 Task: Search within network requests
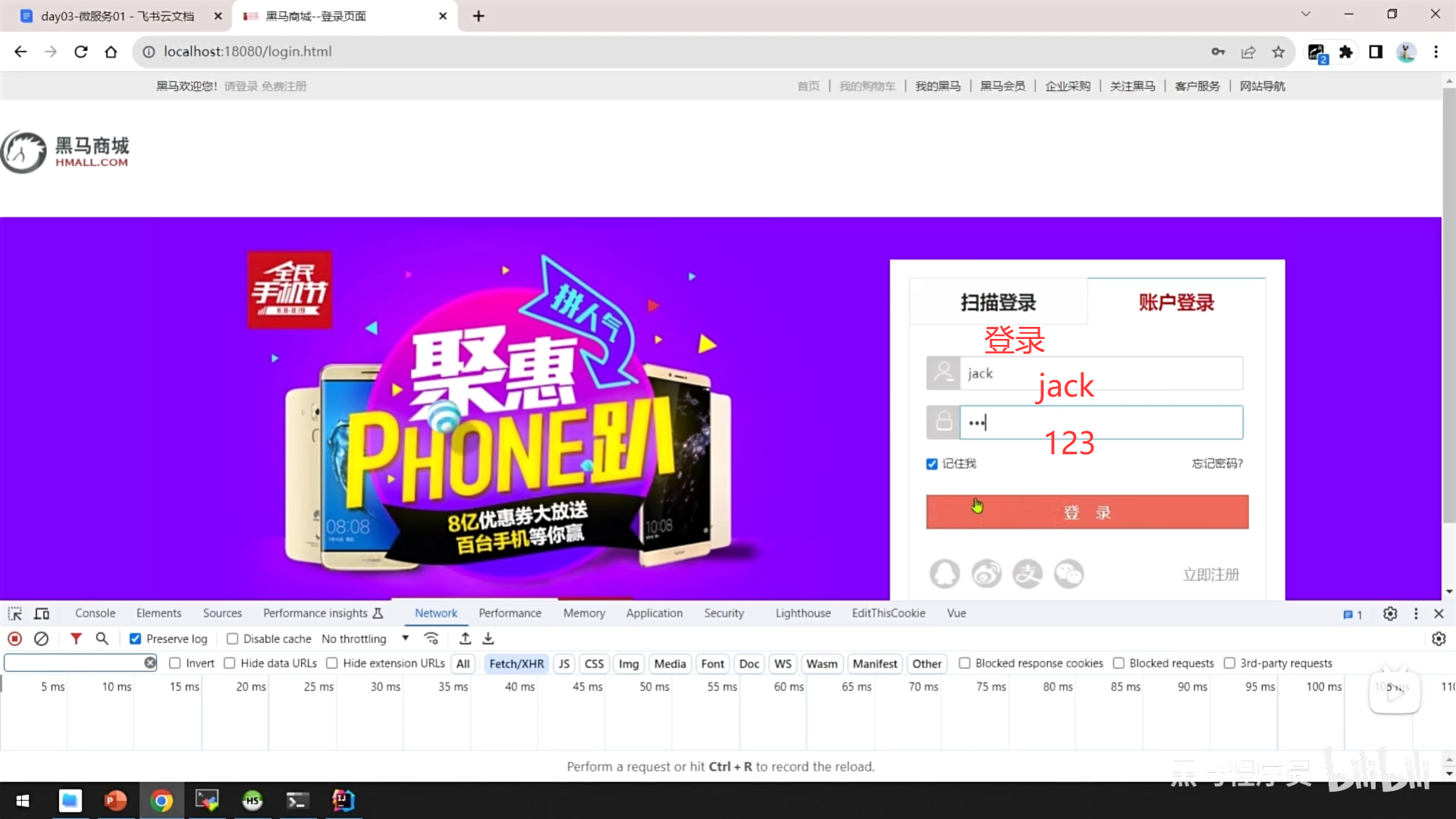[x=102, y=639]
